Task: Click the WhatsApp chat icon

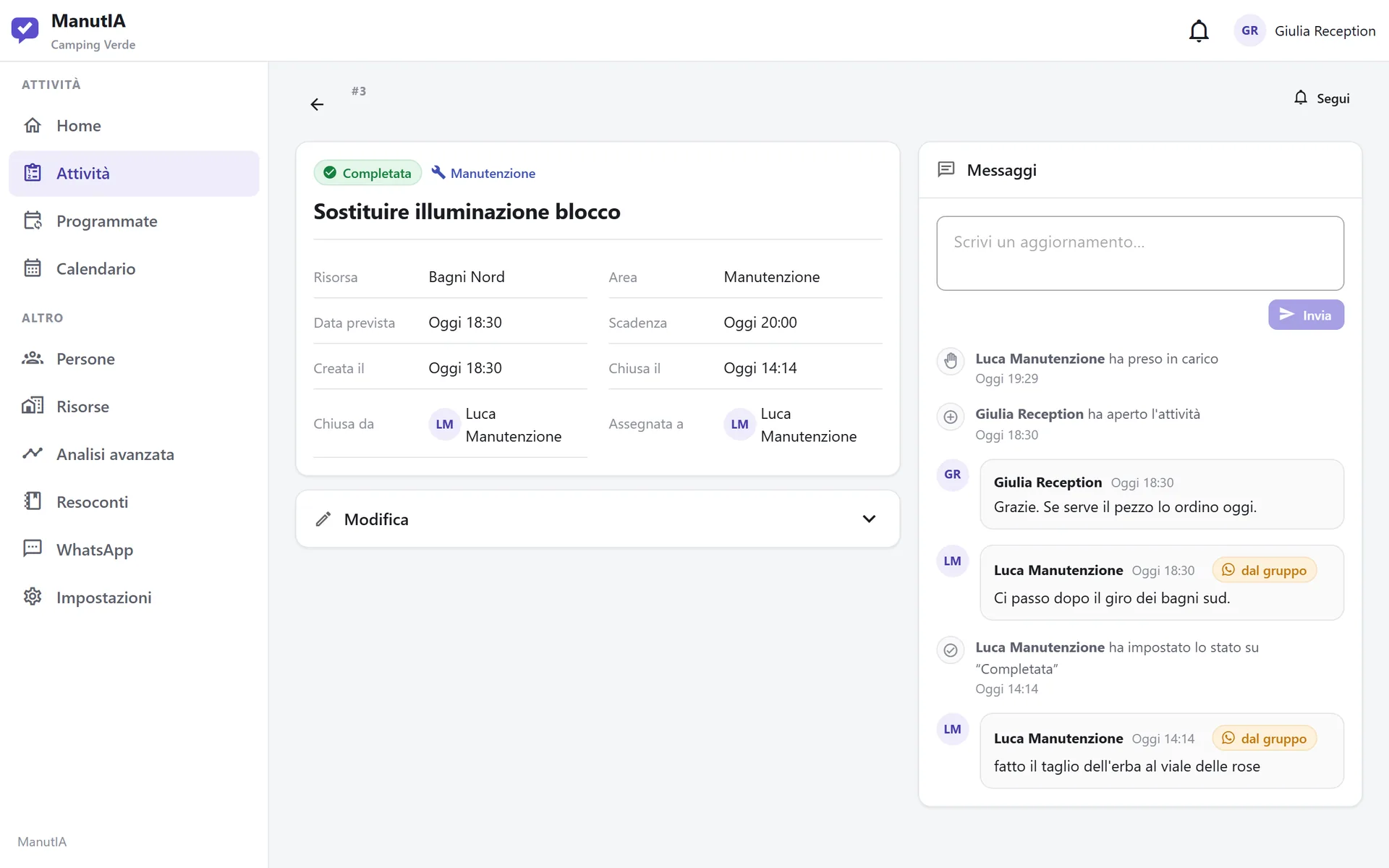Action: pyautogui.click(x=33, y=549)
